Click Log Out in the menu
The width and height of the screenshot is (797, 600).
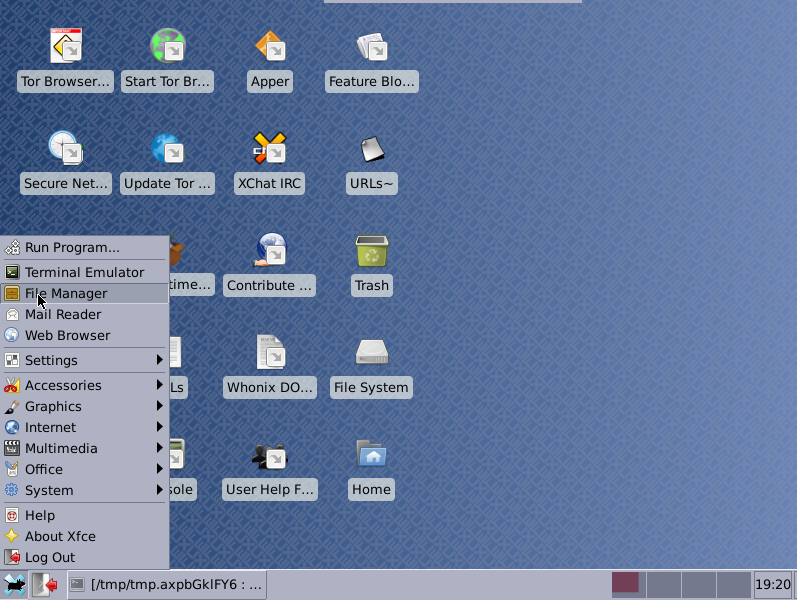(x=50, y=557)
